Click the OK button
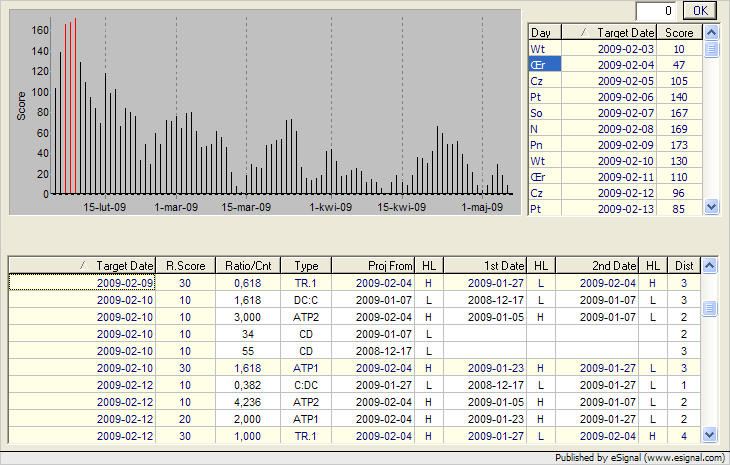Screen dimensions: 730x465 coord(699,10)
